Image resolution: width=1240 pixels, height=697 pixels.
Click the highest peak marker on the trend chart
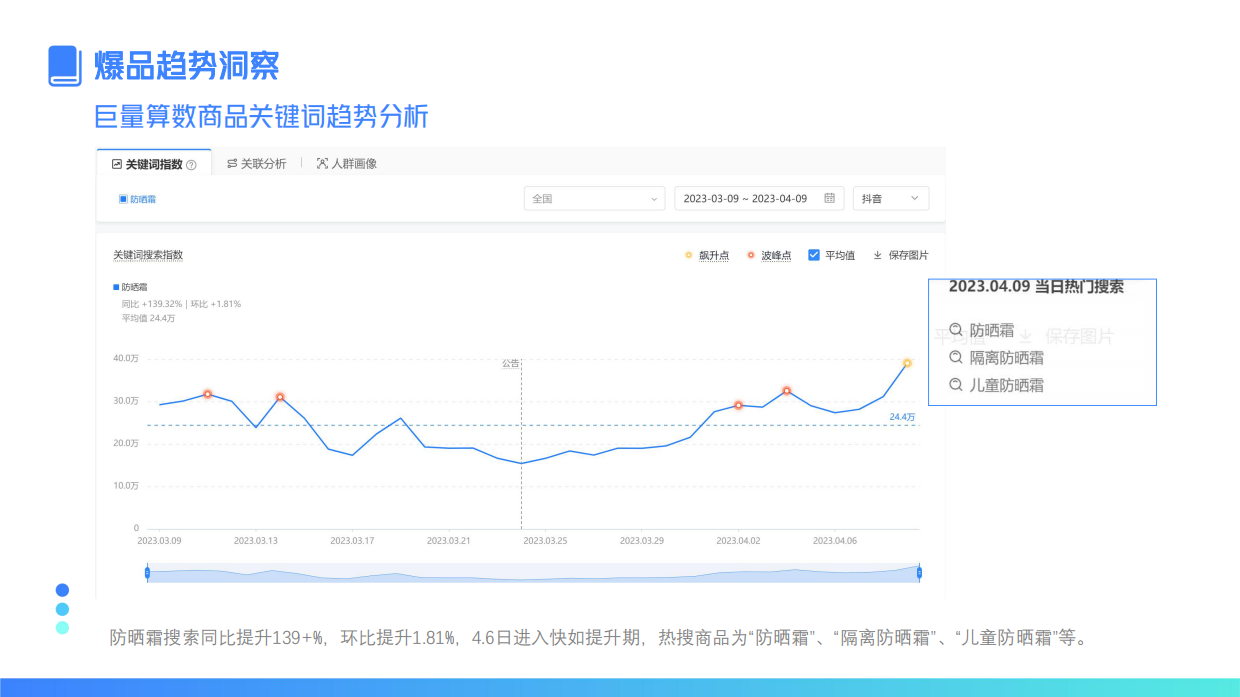click(906, 364)
